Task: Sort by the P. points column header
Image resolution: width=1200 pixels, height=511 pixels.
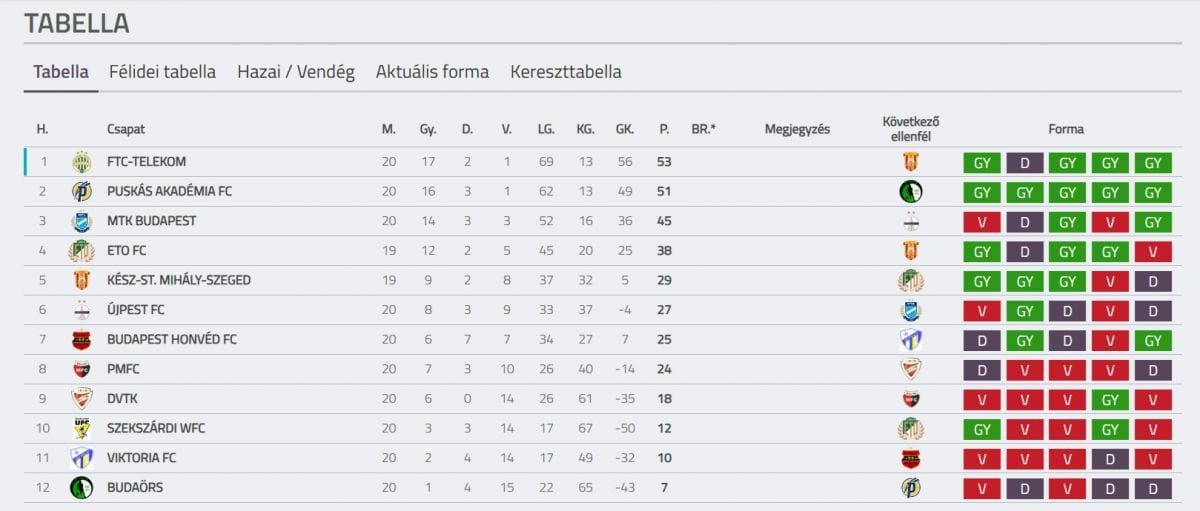Action: [664, 129]
